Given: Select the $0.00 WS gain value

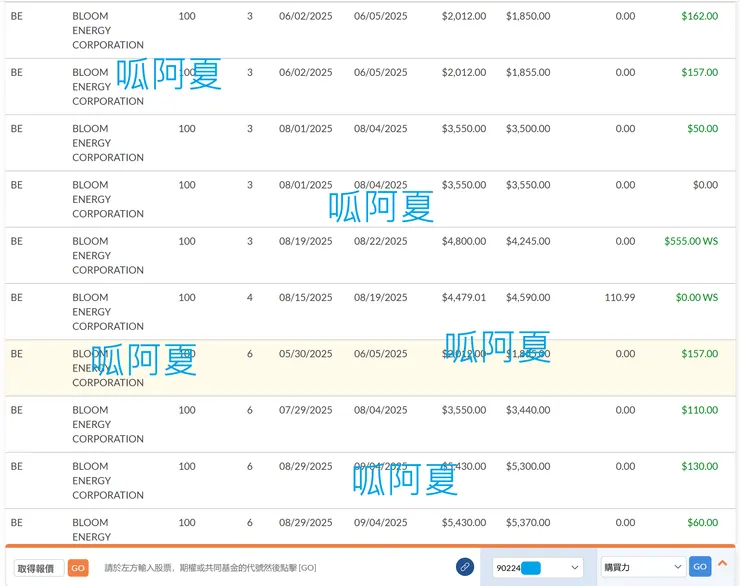Looking at the screenshot, I should pos(697,297).
